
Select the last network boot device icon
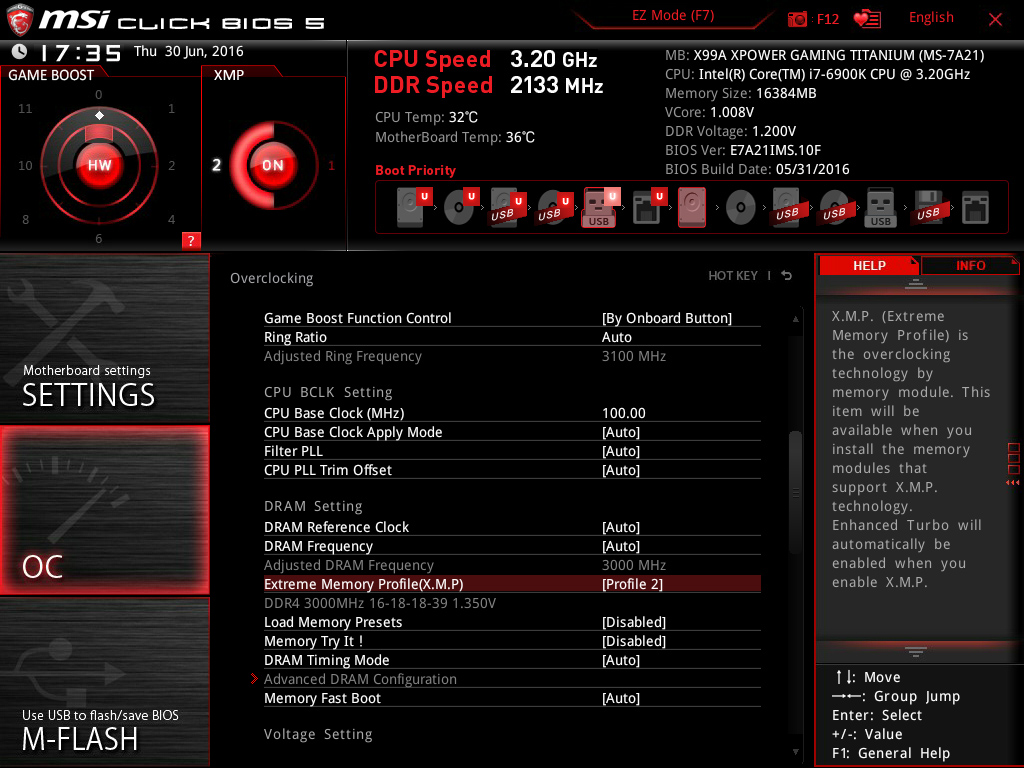[976, 208]
